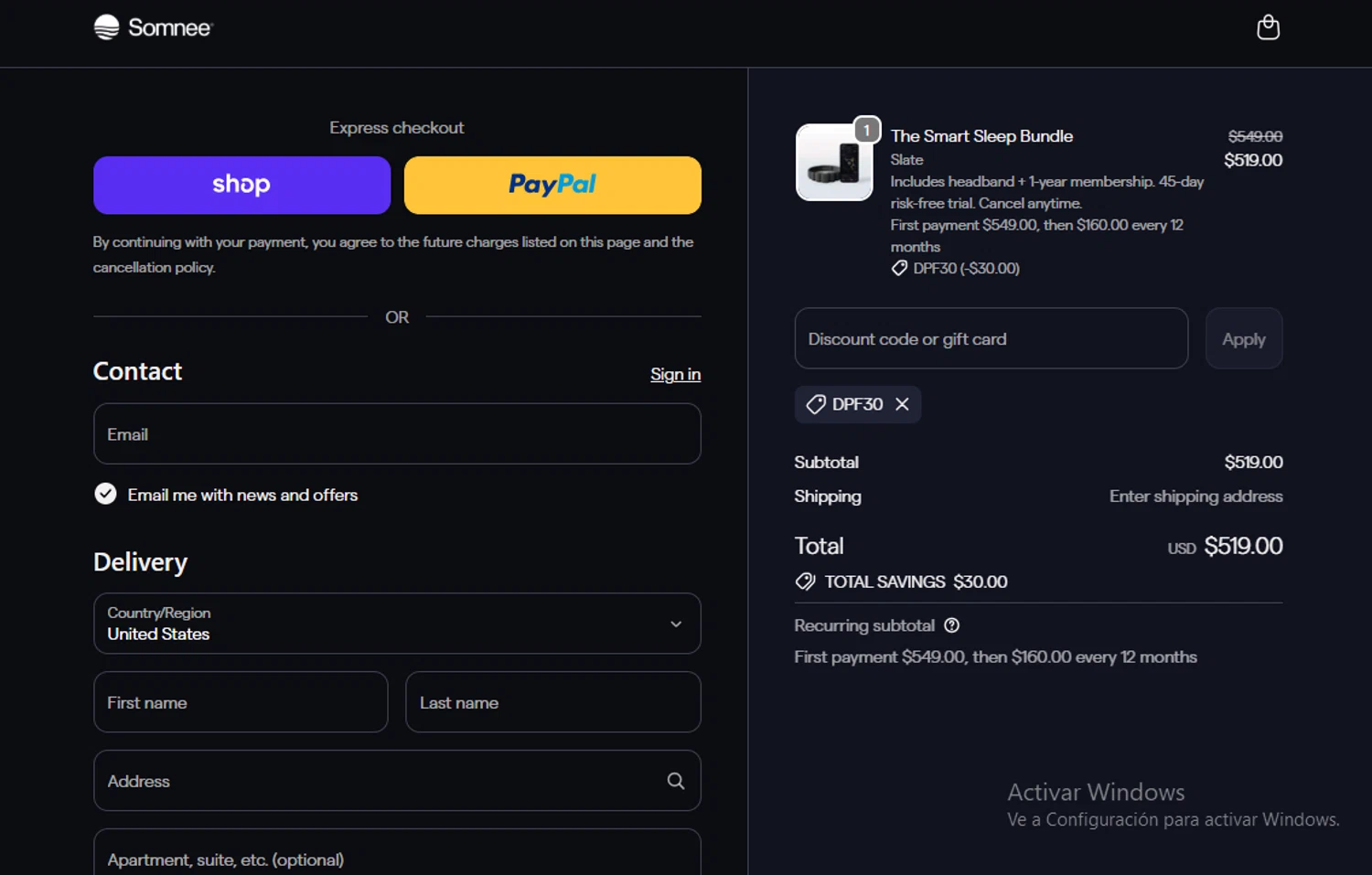Focus the Last name field
This screenshot has height=875, width=1372.
point(553,702)
